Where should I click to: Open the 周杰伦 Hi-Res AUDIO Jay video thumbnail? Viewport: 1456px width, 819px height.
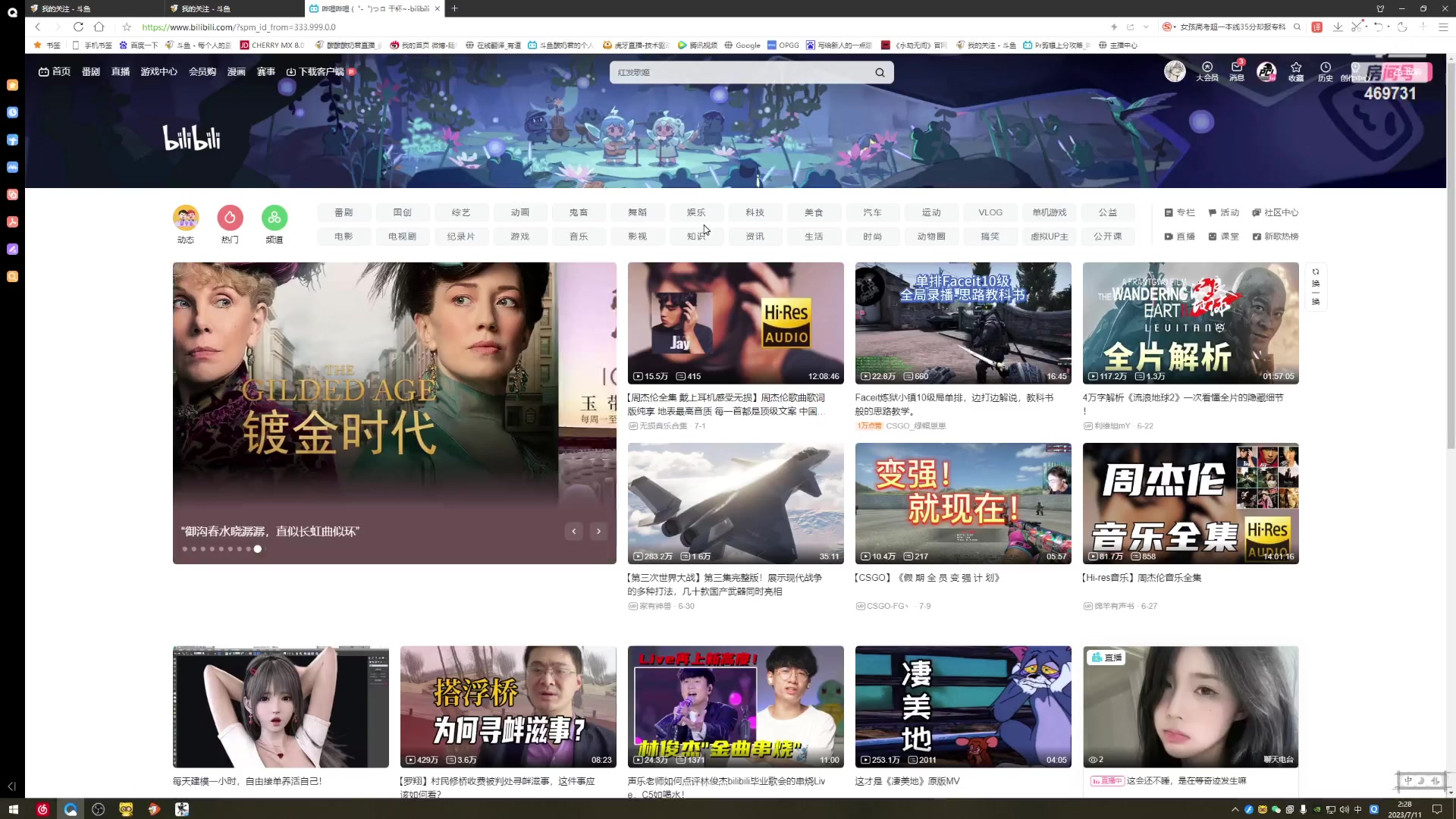click(x=736, y=323)
